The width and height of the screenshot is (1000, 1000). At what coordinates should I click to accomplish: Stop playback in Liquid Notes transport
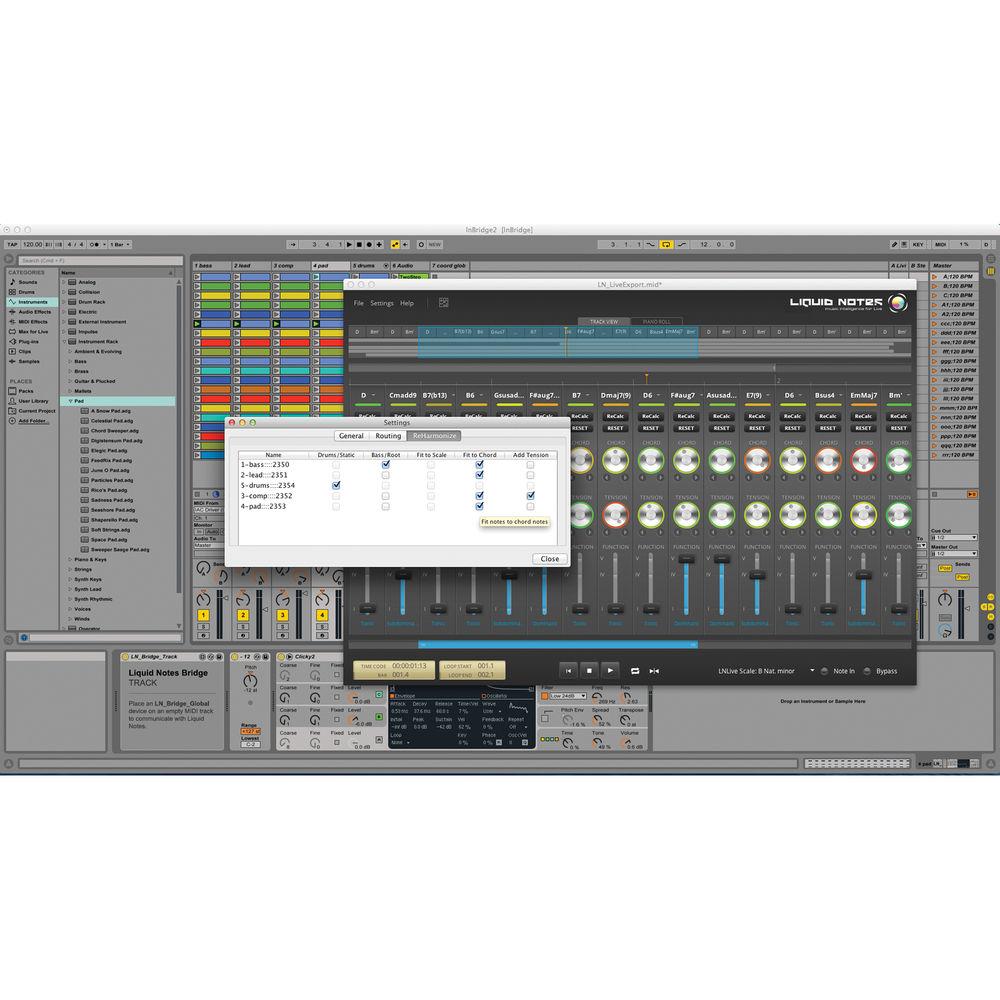pyautogui.click(x=589, y=671)
